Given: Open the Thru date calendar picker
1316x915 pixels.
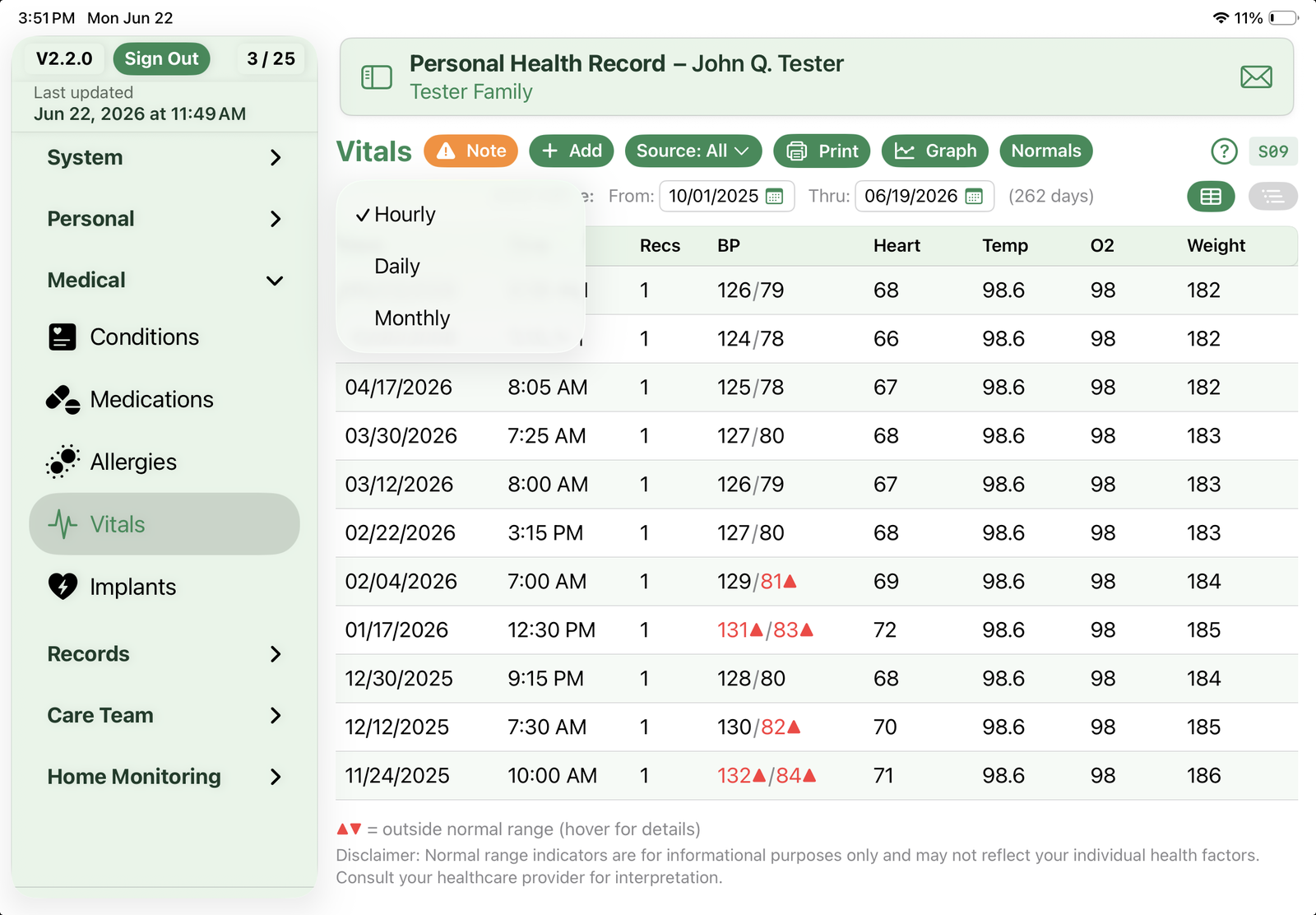Looking at the screenshot, I should point(974,197).
